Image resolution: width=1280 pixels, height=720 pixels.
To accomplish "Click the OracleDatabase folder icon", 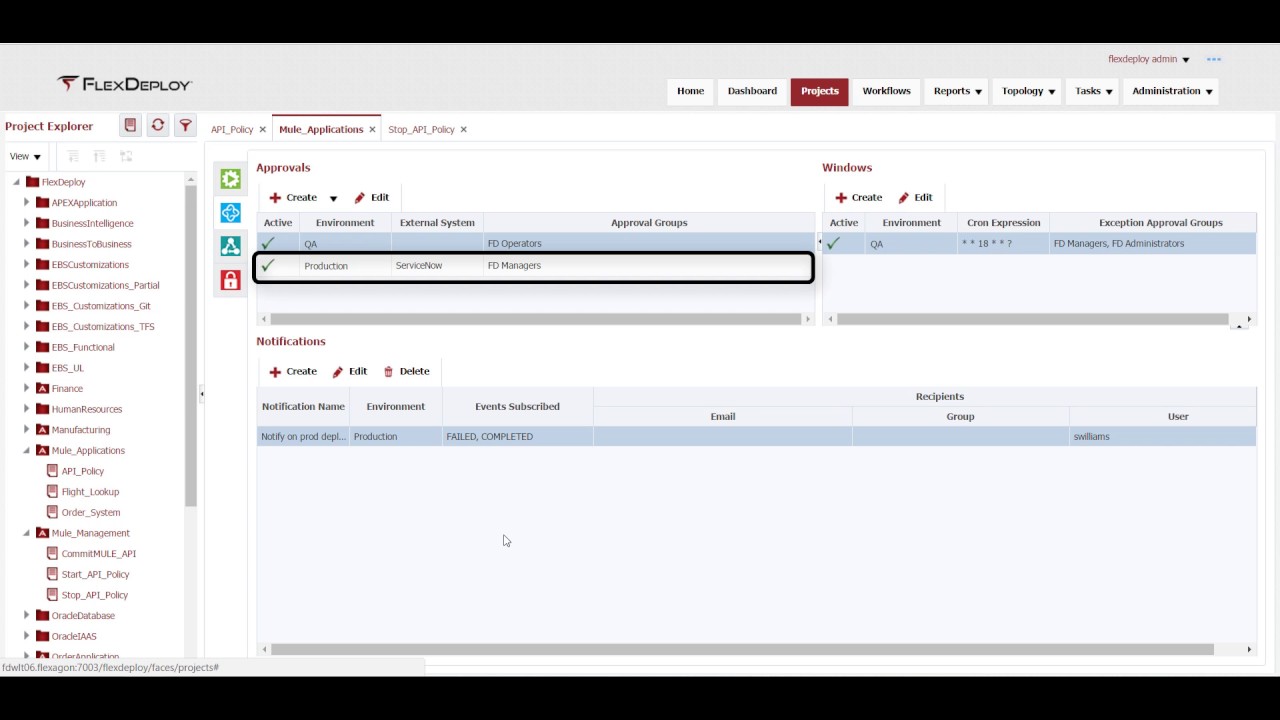I will (x=42, y=615).
